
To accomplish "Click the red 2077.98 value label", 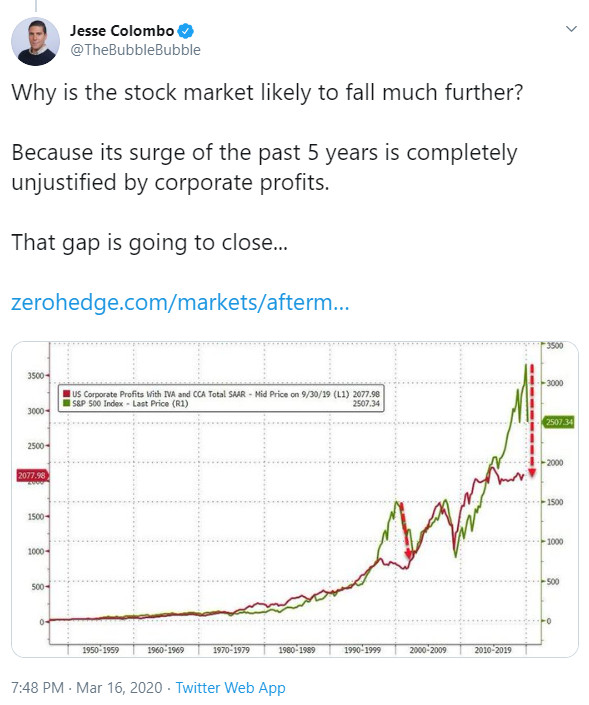I will tap(32, 475).
